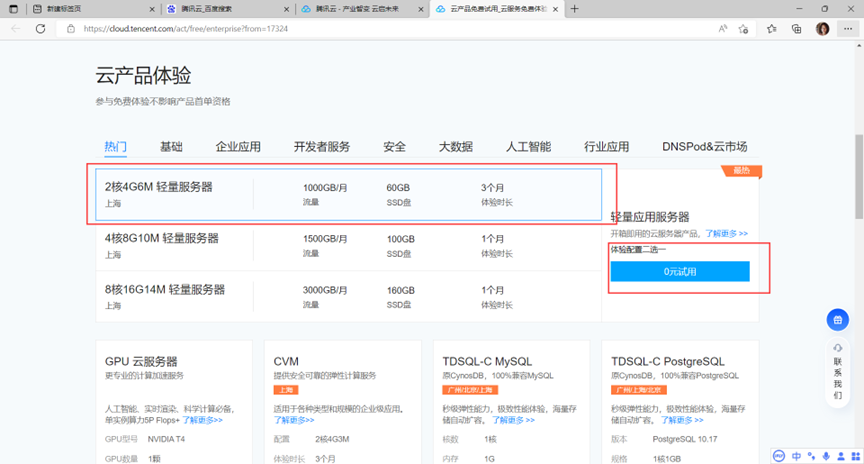
Task: Toggle input method punctuation mode
Action: [x=811, y=456]
